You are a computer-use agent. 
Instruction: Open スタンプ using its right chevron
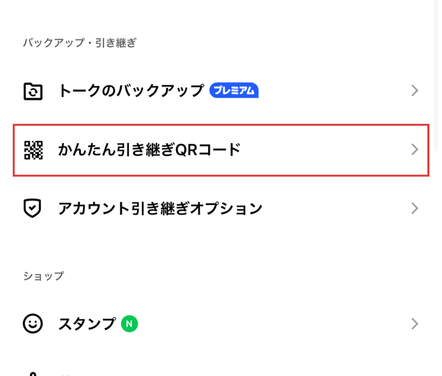tap(415, 324)
